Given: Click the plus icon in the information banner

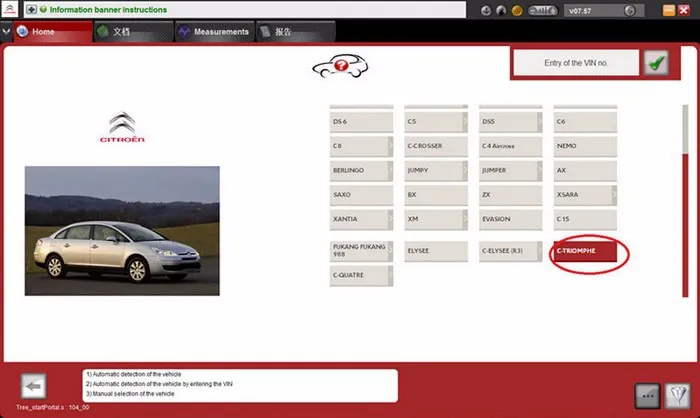Looking at the screenshot, I should pyautogui.click(x=31, y=9).
